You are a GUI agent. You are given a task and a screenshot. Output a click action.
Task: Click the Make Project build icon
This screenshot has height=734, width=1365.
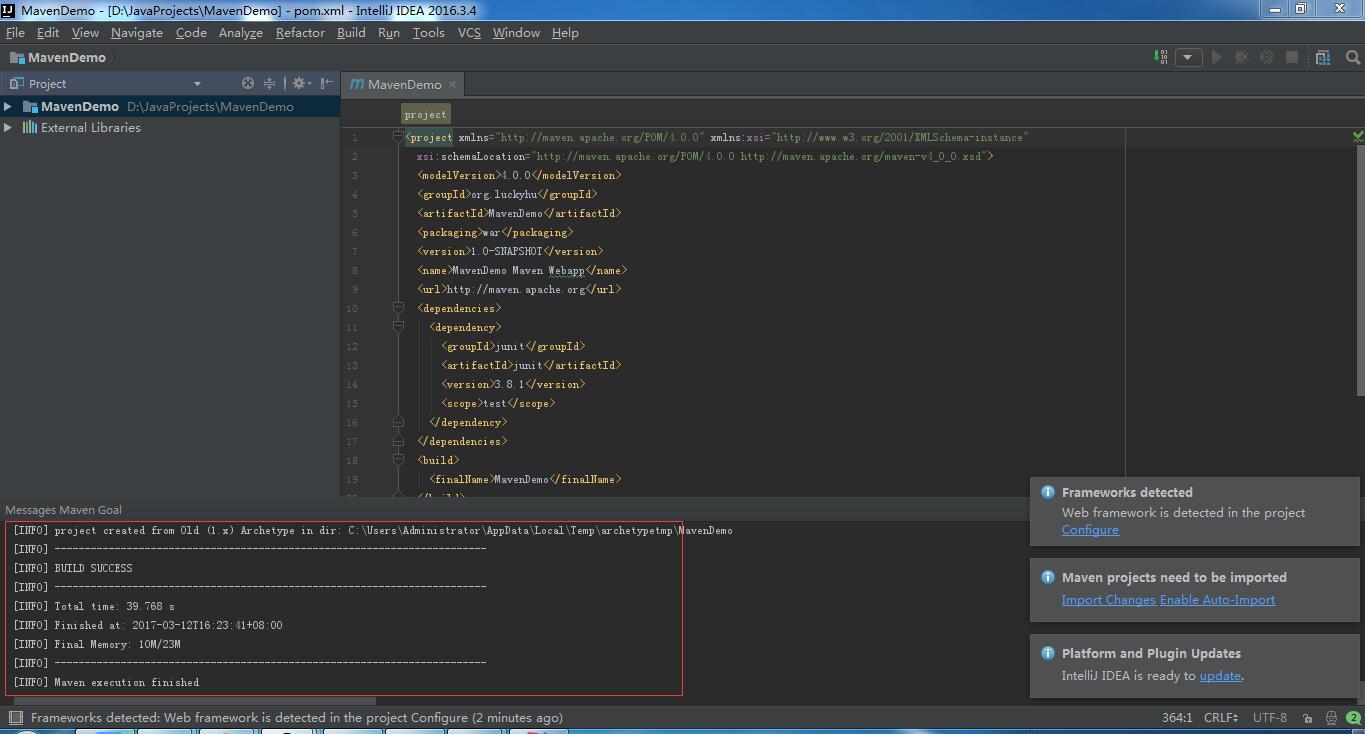point(1161,57)
